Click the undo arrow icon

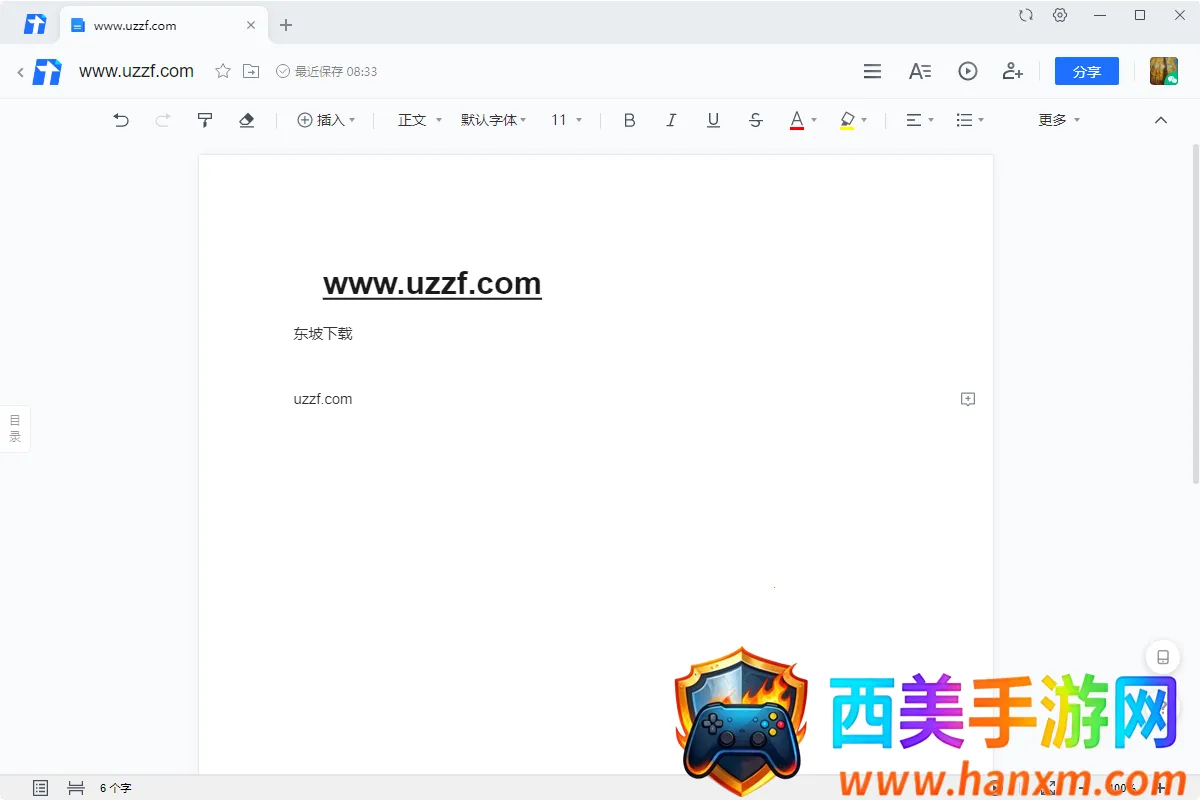(121, 120)
